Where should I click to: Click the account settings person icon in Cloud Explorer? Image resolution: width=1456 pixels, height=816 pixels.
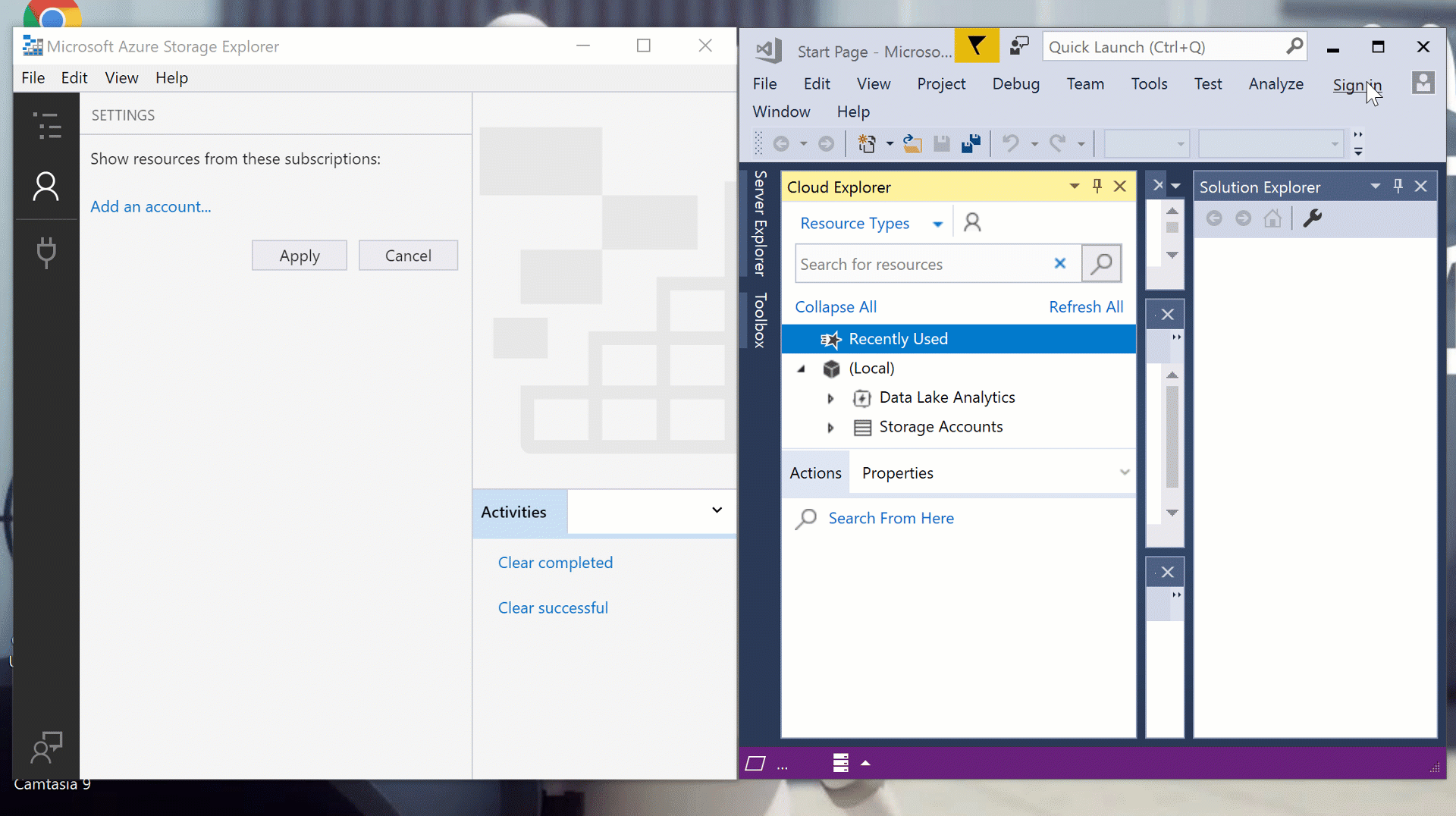click(x=972, y=223)
